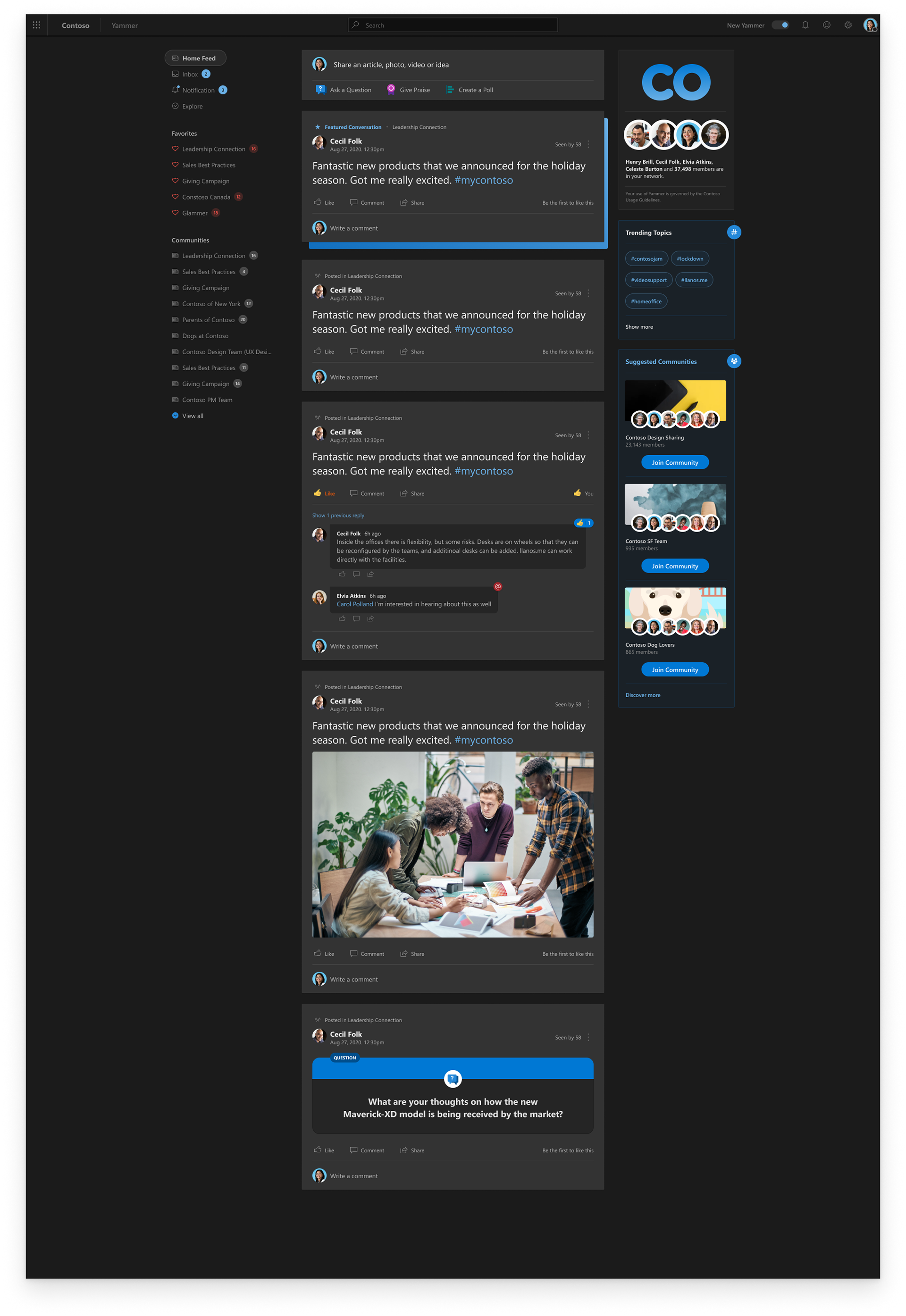Click the red @ mention badge
906x1316 pixels.
(498, 587)
